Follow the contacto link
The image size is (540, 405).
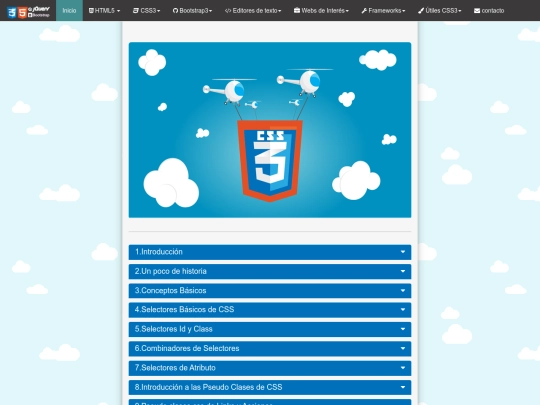pos(489,11)
